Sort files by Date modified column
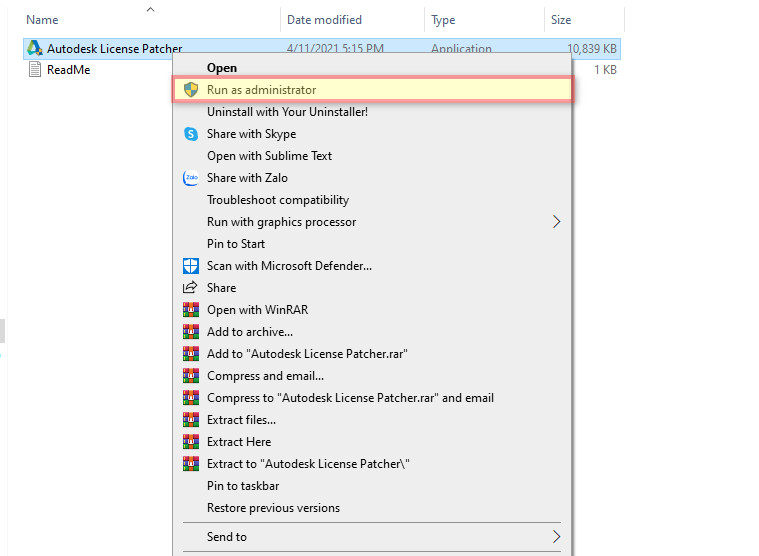 324,20
